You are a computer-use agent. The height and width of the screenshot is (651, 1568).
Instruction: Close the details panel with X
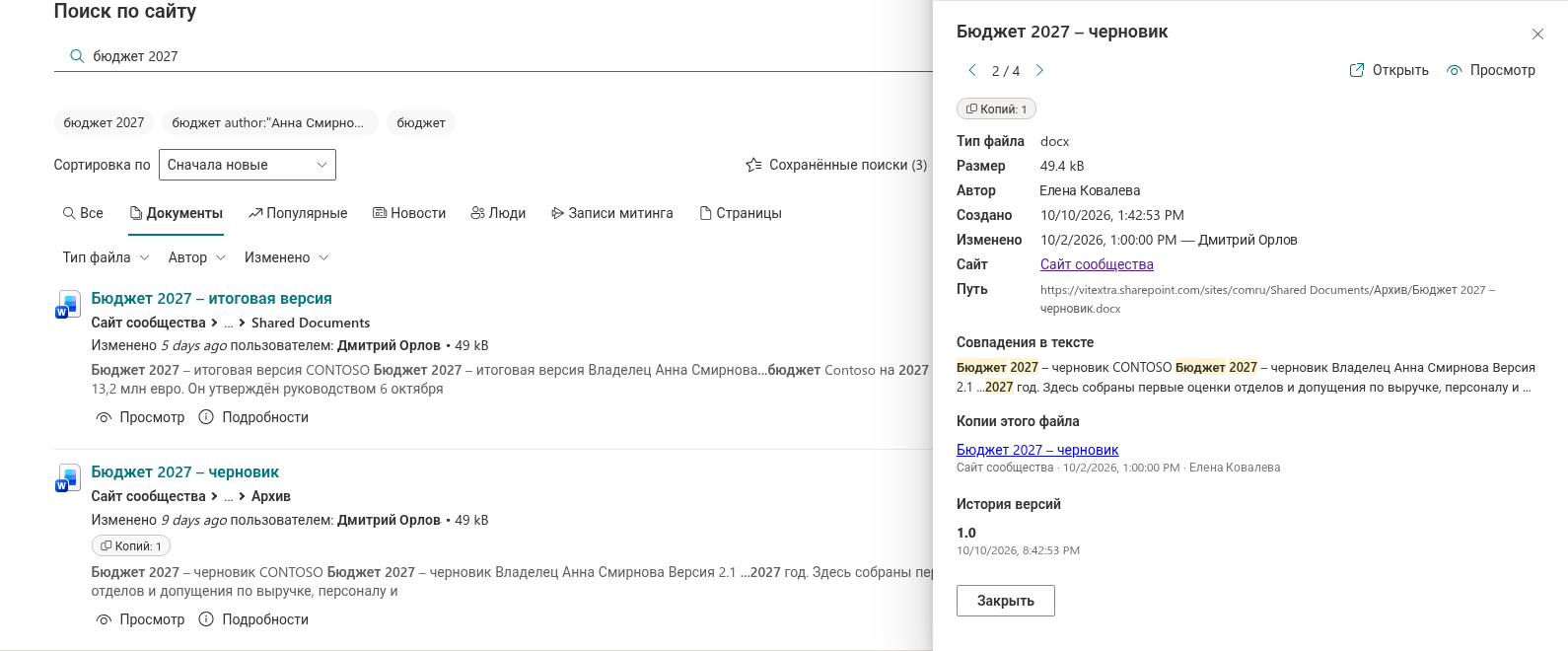point(1537,35)
